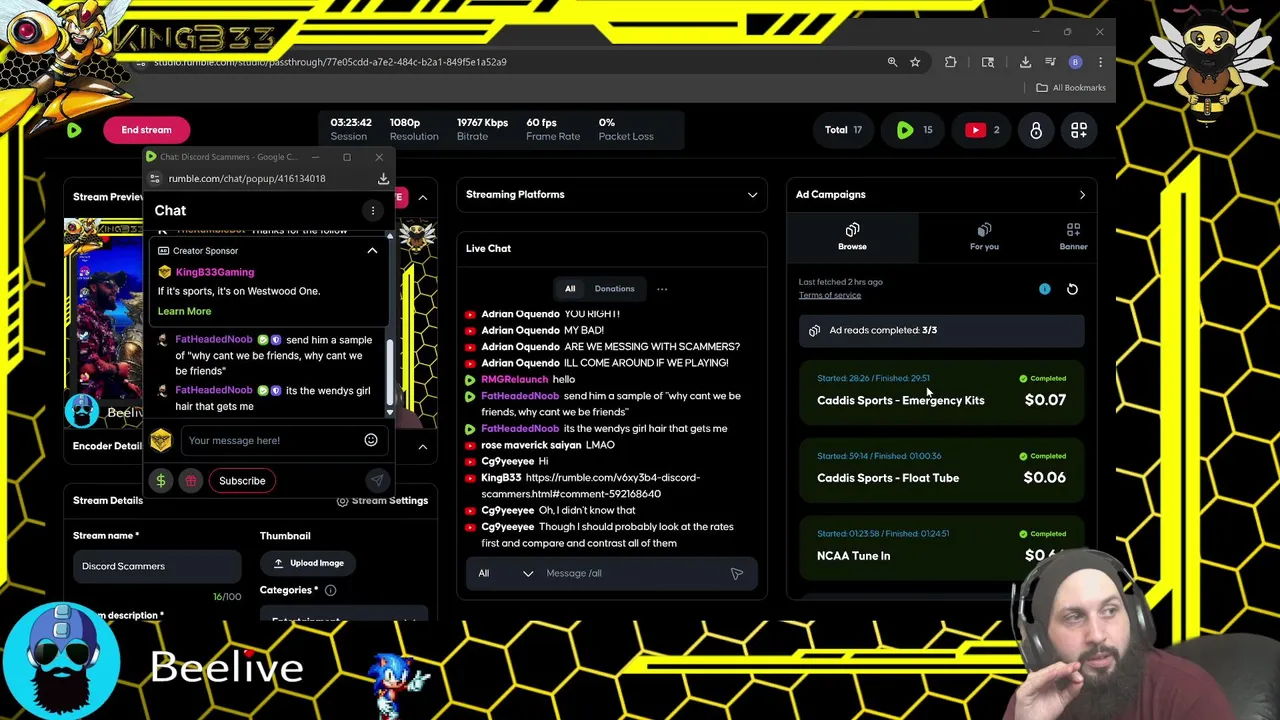
Task: Click the lock icon in the top bar
Action: click(1036, 130)
